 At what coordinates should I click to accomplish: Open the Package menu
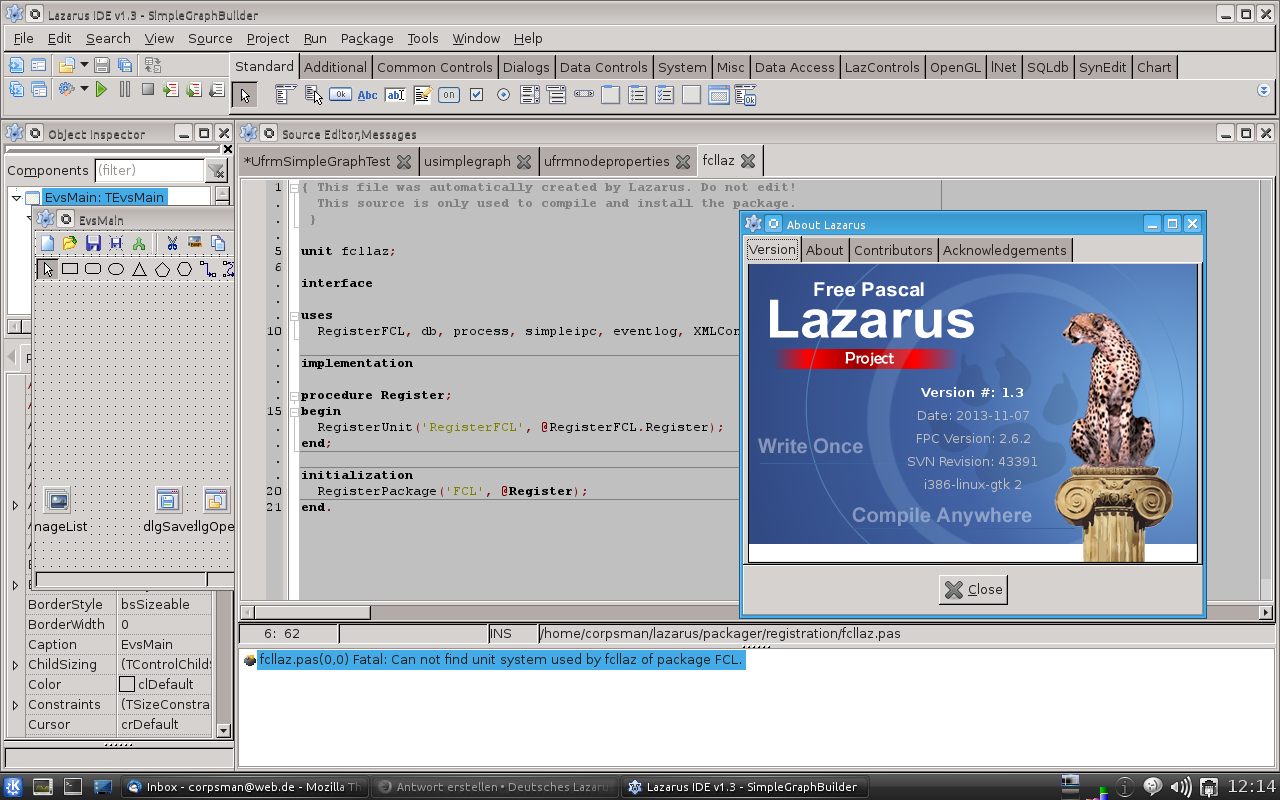[x=367, y=38]
